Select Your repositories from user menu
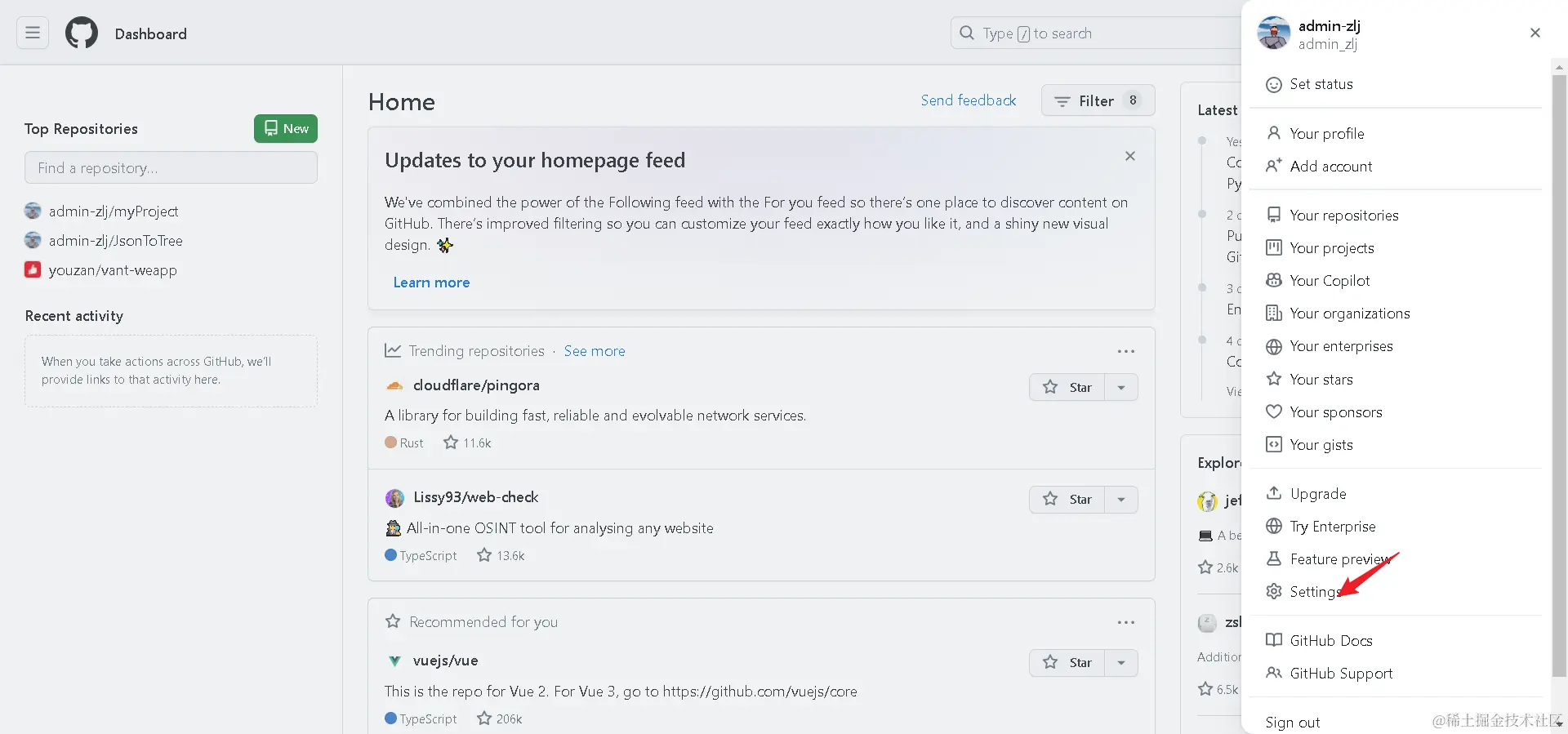 click(x=1343, y=216)
